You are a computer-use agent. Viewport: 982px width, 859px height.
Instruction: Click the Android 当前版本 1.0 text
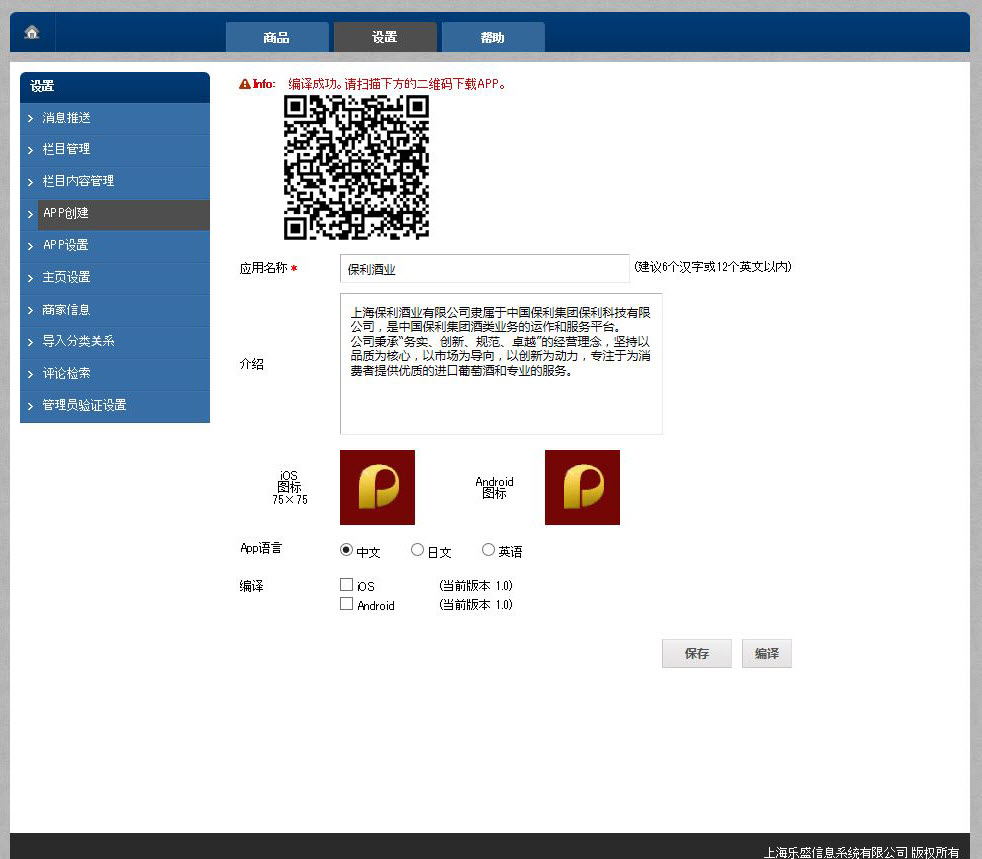click(476, 604)
